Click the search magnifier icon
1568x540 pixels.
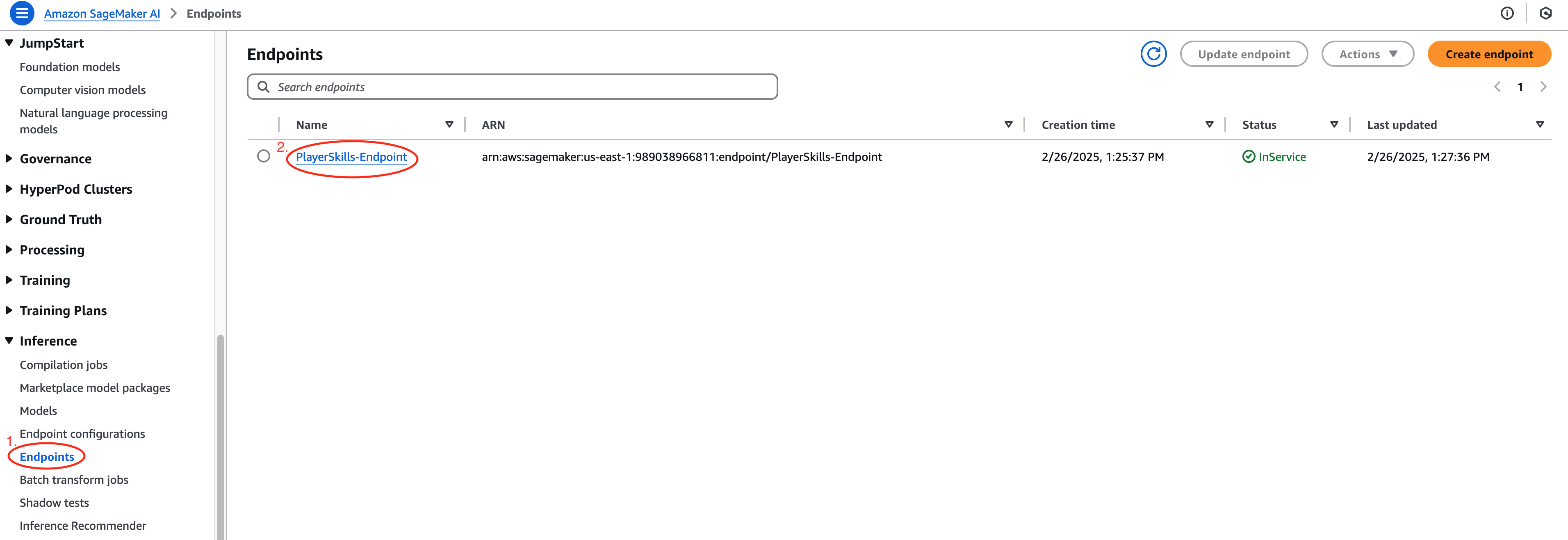click(264, 87)
